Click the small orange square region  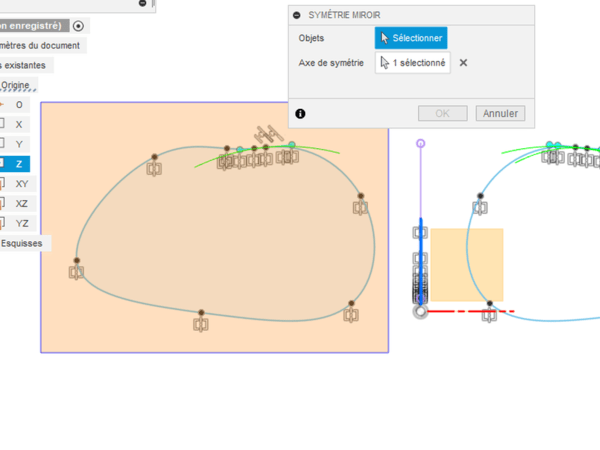point(466,264)
